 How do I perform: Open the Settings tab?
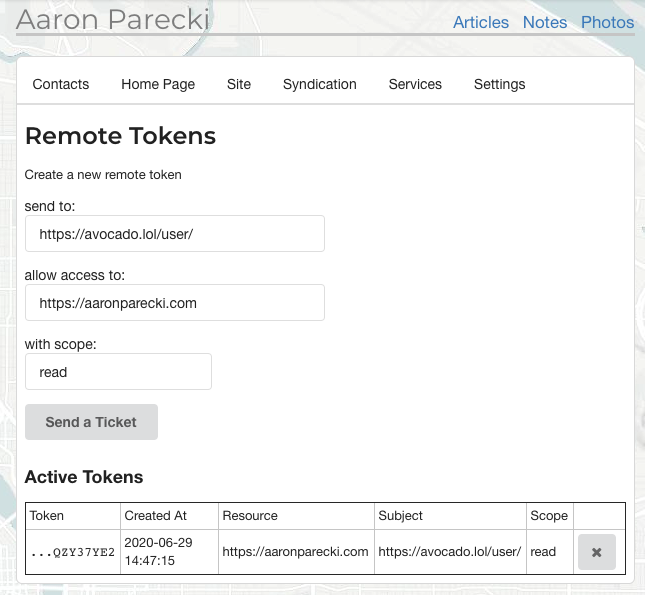[x=499, y=84]
